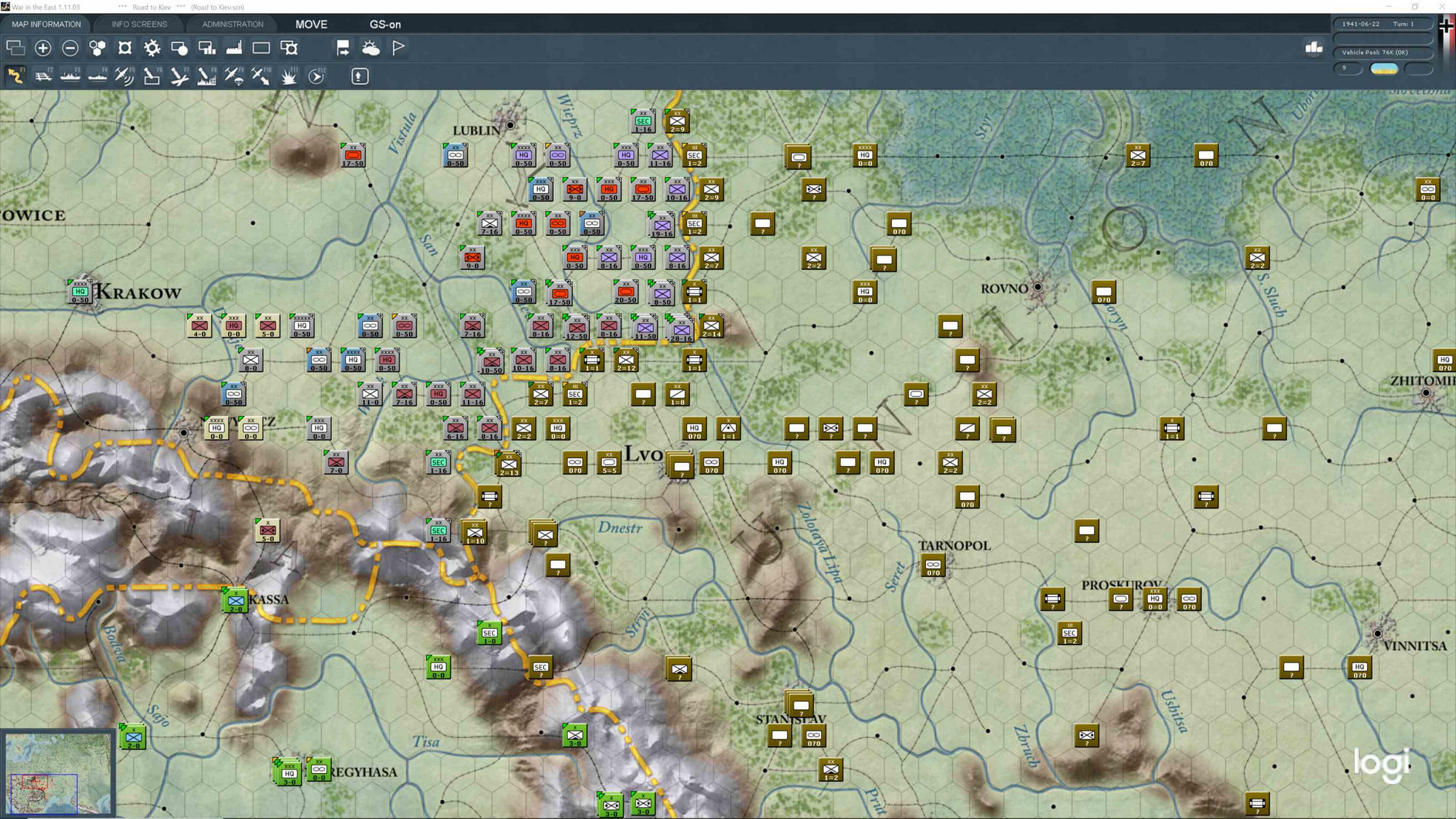Click the GS-on indicator
Image resolution: width=1456 pixels, height=819 pixels.
[385, 24]
